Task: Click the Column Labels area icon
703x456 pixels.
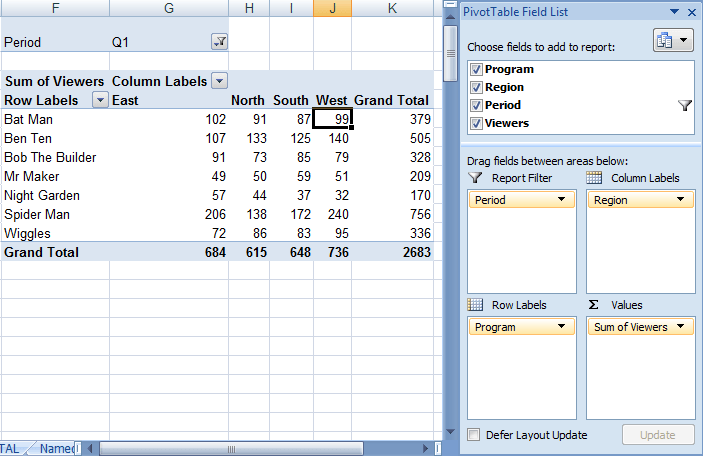Action: [594, 178]
